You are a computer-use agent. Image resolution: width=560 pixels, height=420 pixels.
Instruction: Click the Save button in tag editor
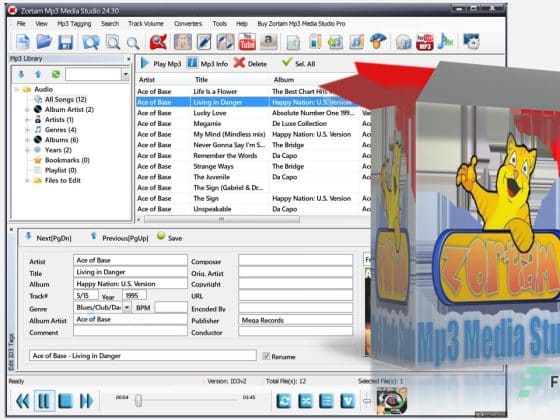click(x=170, y=238)
